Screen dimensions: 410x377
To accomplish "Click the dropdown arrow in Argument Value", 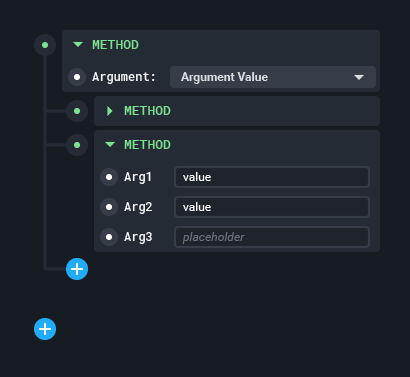I will point(359,77).
